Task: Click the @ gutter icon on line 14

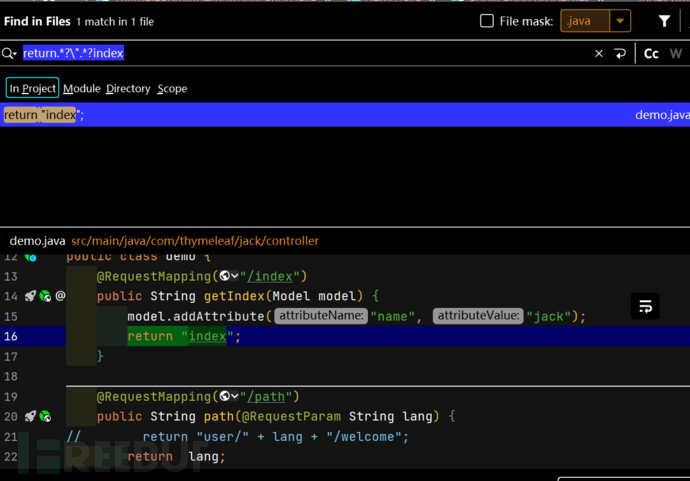Action: tap(60, 296)
